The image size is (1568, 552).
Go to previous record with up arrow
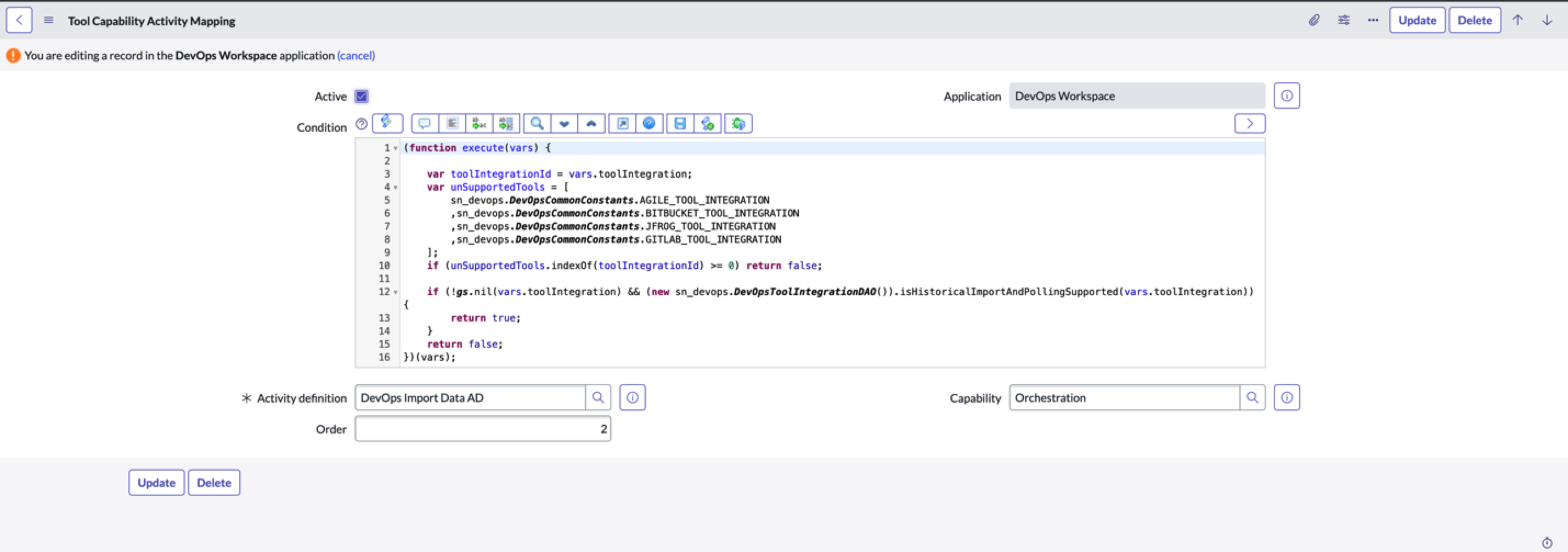(1518, 20)
